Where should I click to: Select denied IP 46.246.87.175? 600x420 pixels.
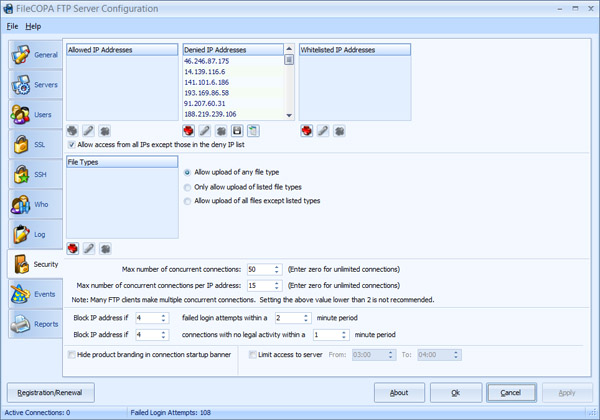click(x=234, y=61)
